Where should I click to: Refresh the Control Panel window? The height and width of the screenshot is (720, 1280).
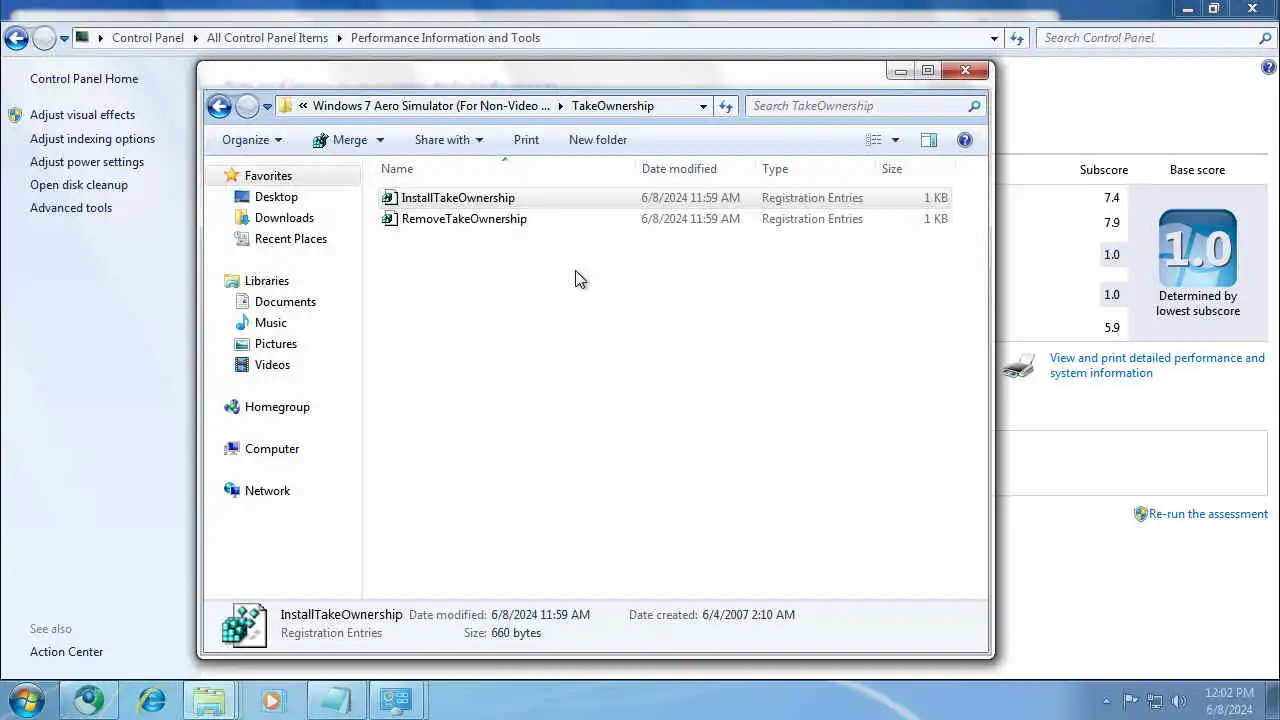[x=1017, y=38]
